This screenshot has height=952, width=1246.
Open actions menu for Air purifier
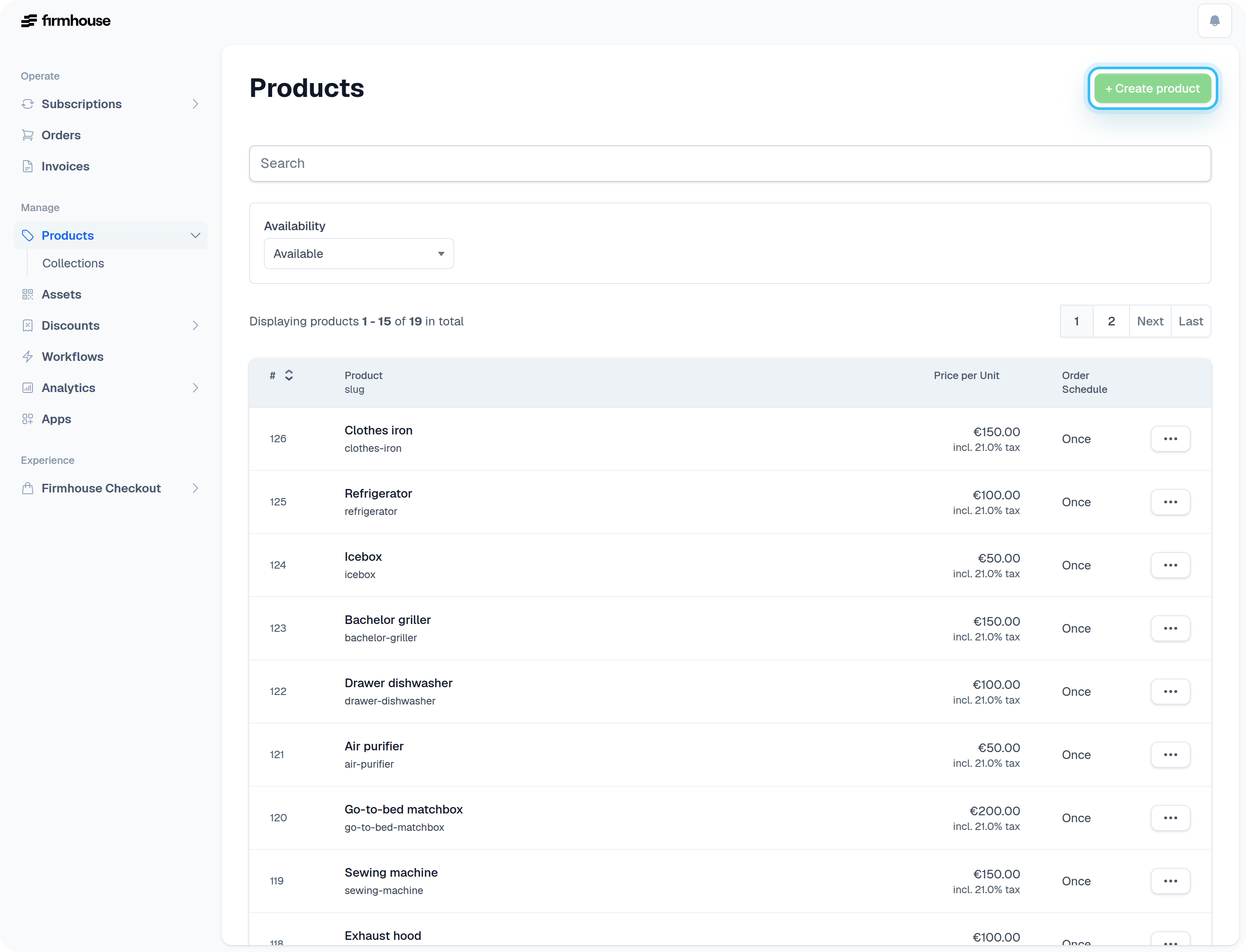[x=1170, y=755]
